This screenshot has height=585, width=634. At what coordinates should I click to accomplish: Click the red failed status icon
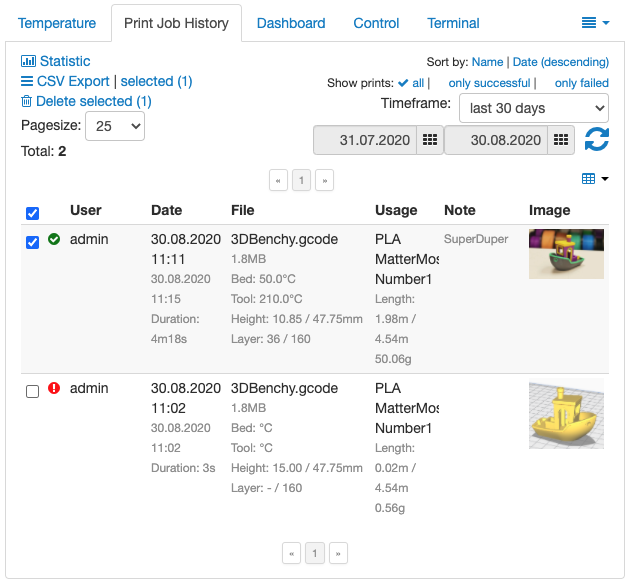tap(54, 388)
